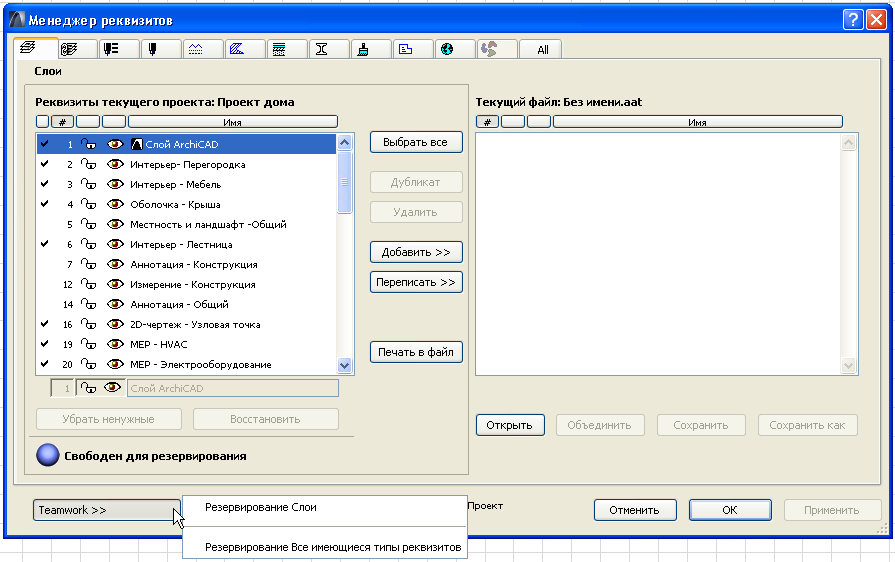The width and height of the screenshot is (895, 562).
Task: Click the Добавить >> button
Action: 416,252
